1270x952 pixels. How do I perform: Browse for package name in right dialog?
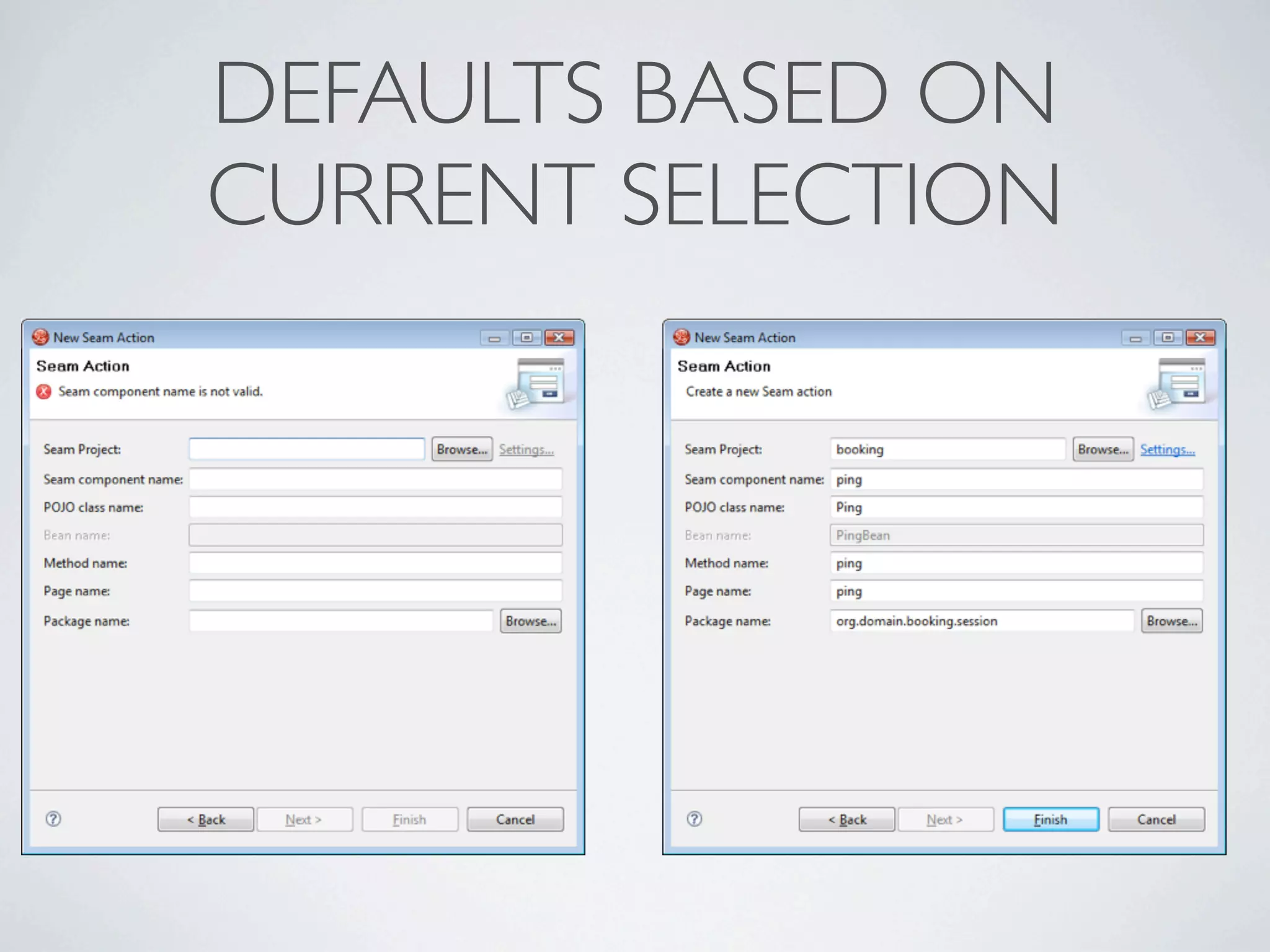pyautogui.click(x=1171, y=621)
